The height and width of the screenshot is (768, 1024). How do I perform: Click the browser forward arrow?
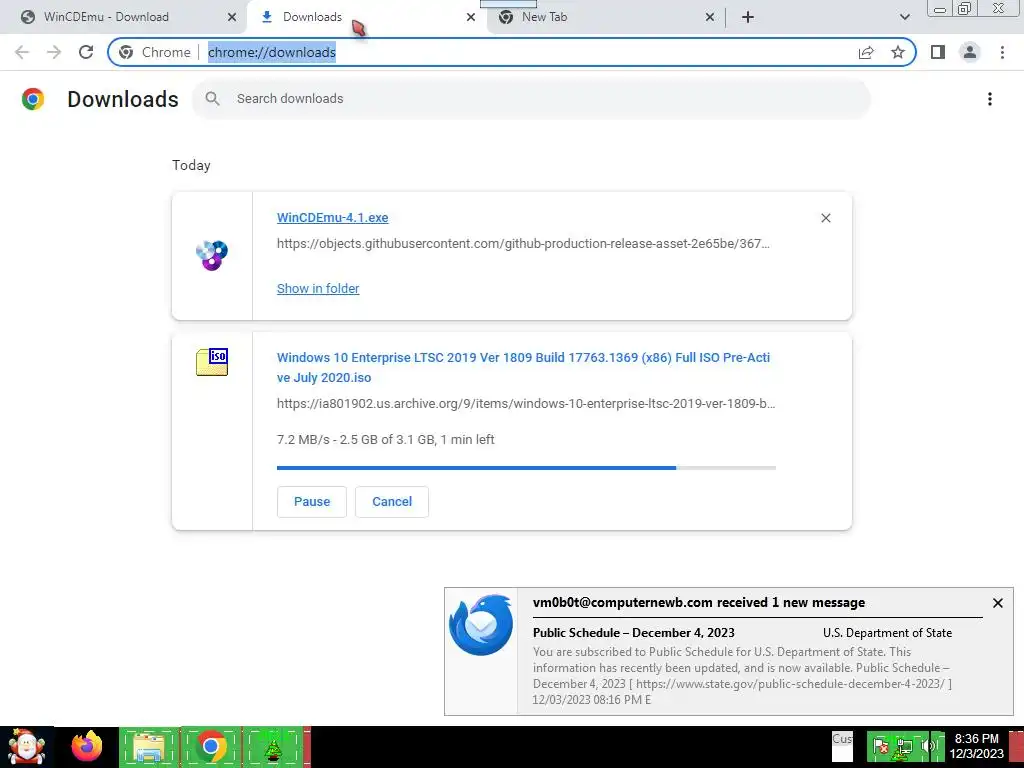tap(54, 52)
